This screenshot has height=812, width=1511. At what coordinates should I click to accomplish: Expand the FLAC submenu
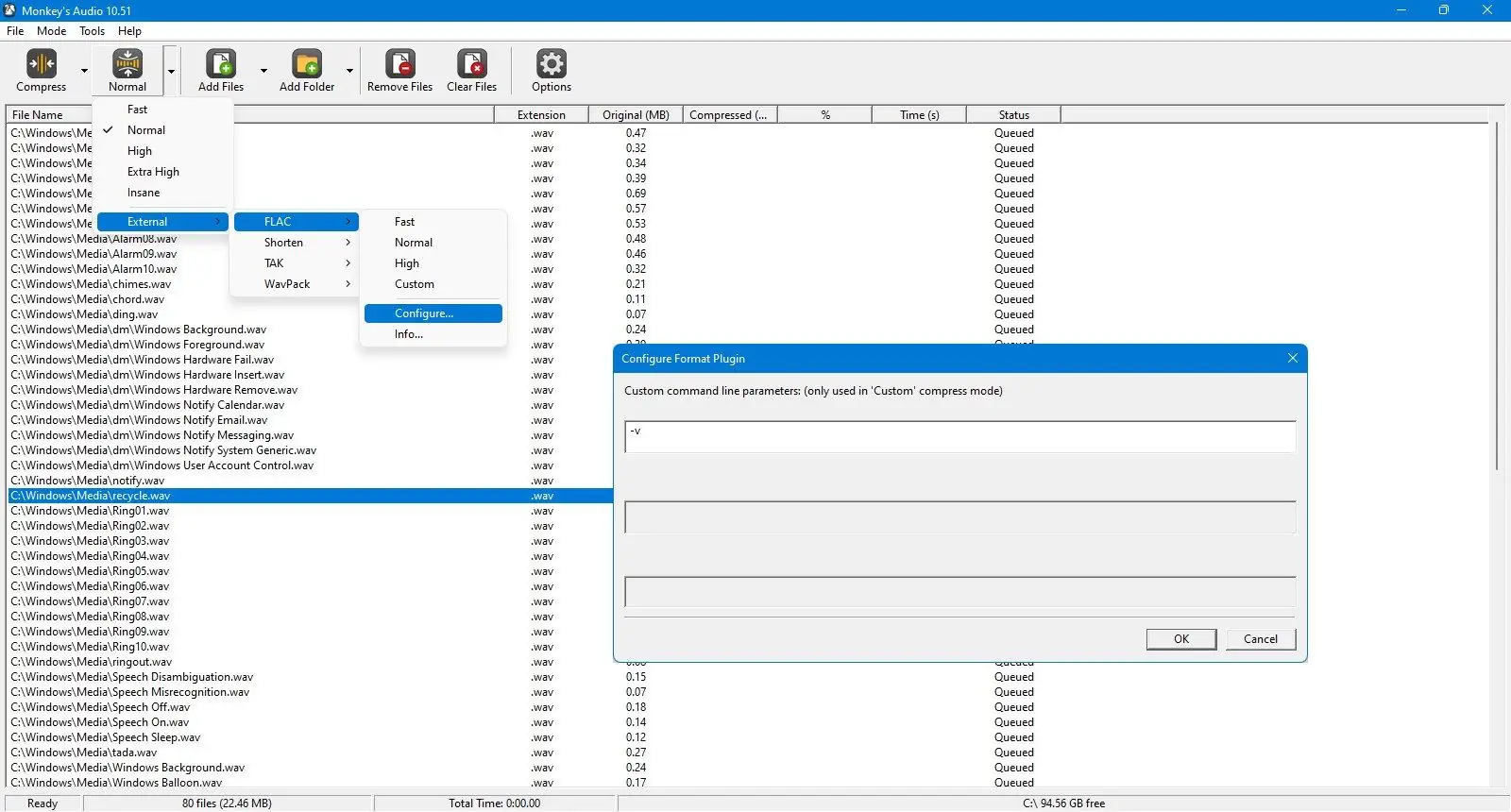(297, 222)
